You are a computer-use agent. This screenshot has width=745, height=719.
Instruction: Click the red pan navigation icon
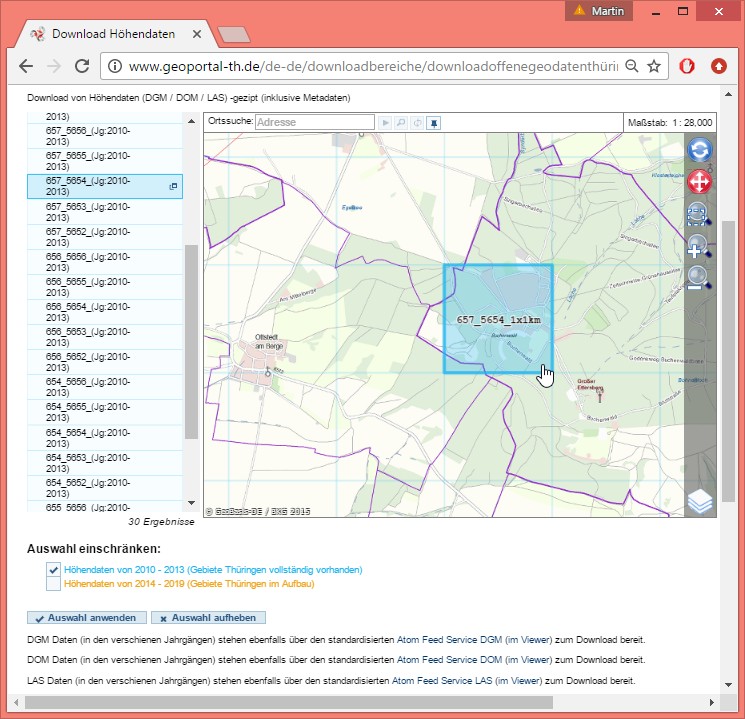tap(698, 182)
